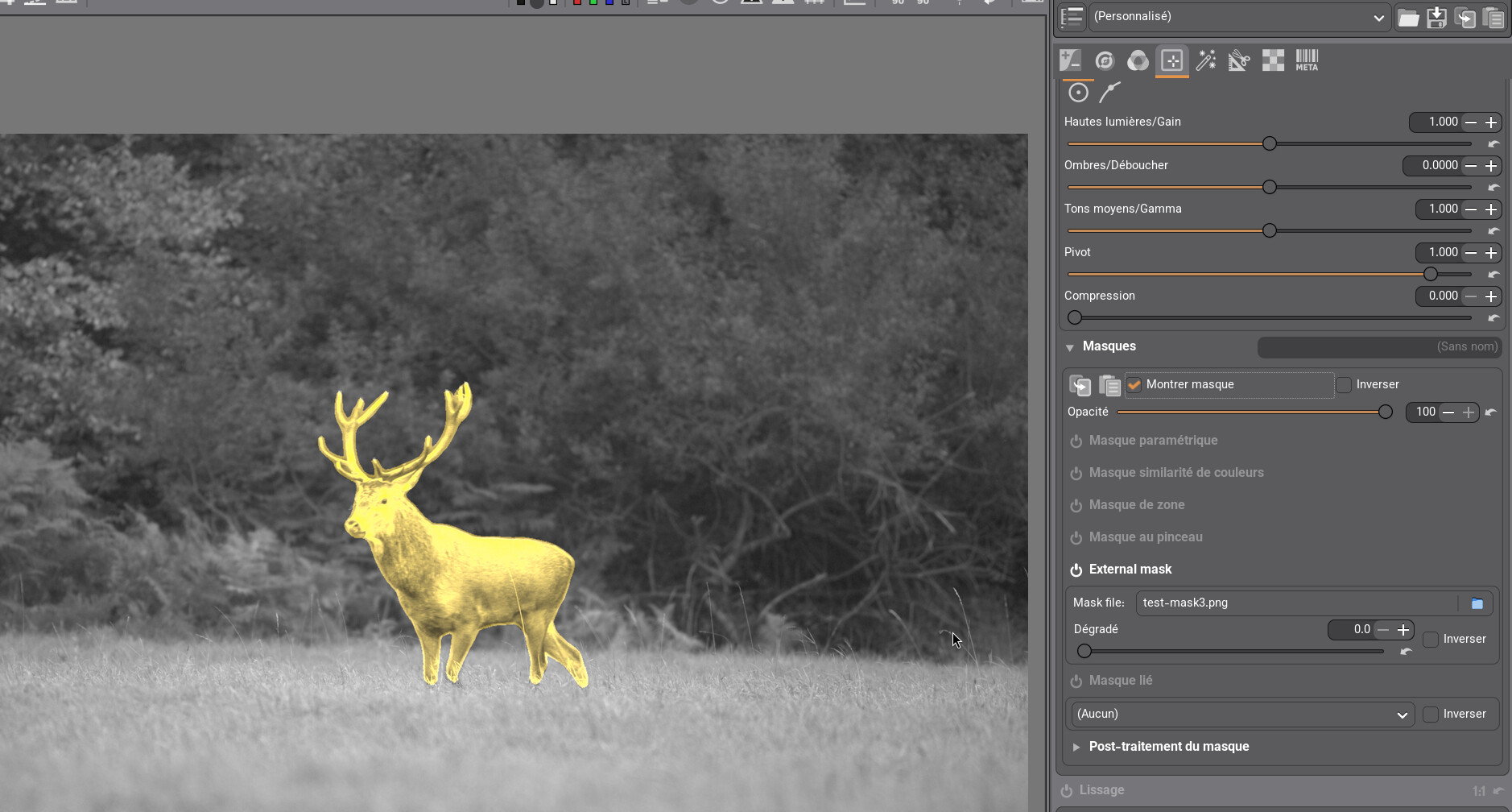Enable the Masque paramétrique section

(1076, 441)
